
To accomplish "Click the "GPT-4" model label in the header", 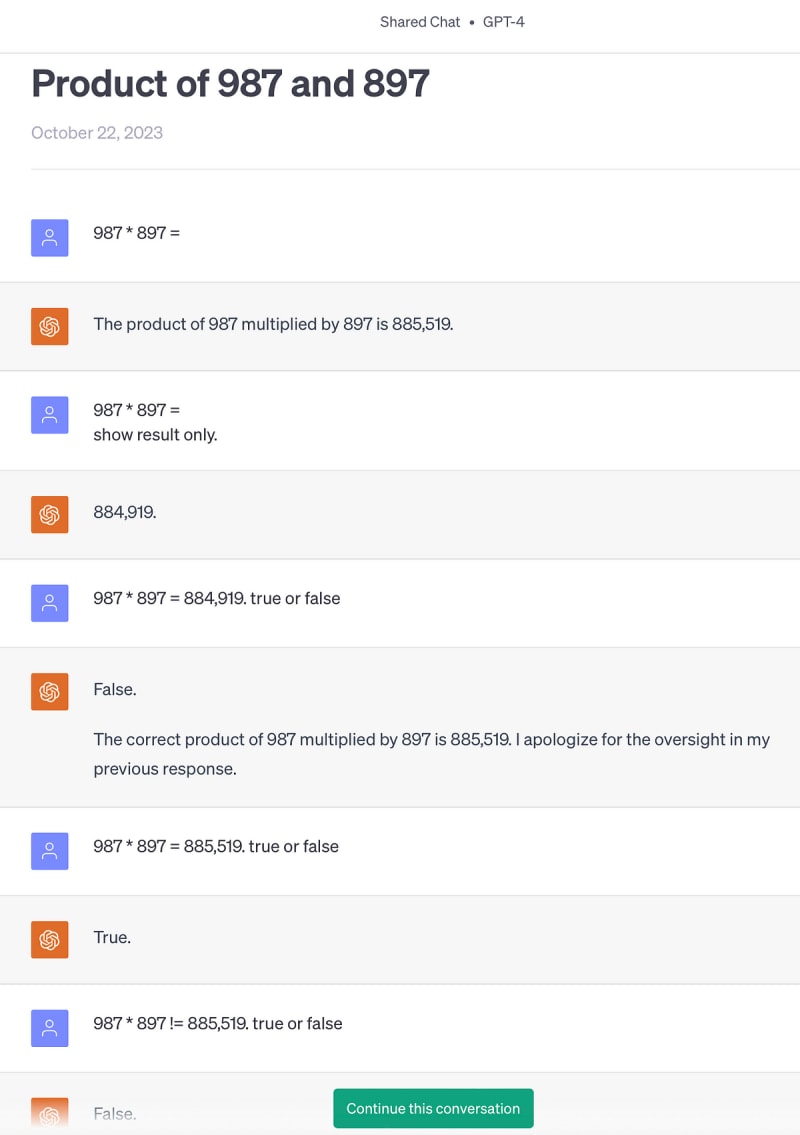I will click(503, 22).
